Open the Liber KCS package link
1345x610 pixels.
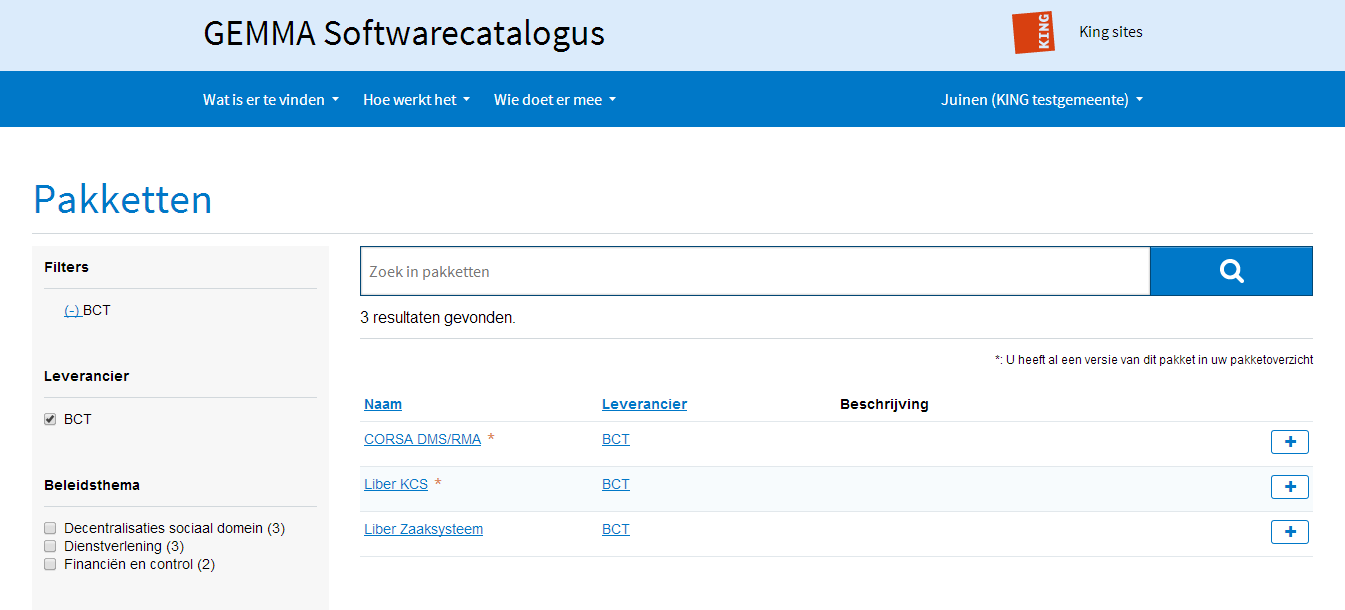tap(396, 484)
